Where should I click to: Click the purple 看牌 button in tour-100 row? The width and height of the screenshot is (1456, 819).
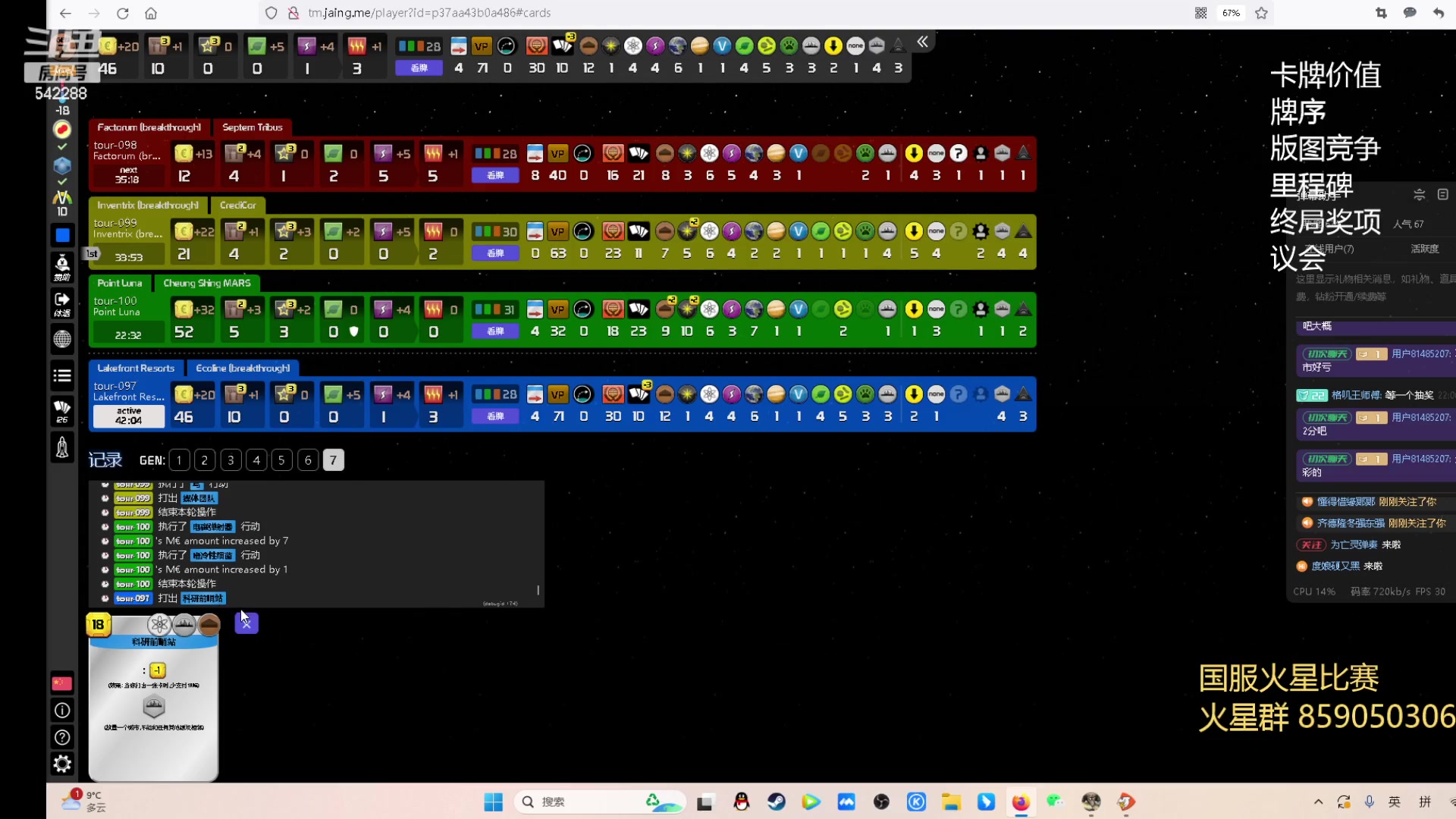[x=495, y=331]
